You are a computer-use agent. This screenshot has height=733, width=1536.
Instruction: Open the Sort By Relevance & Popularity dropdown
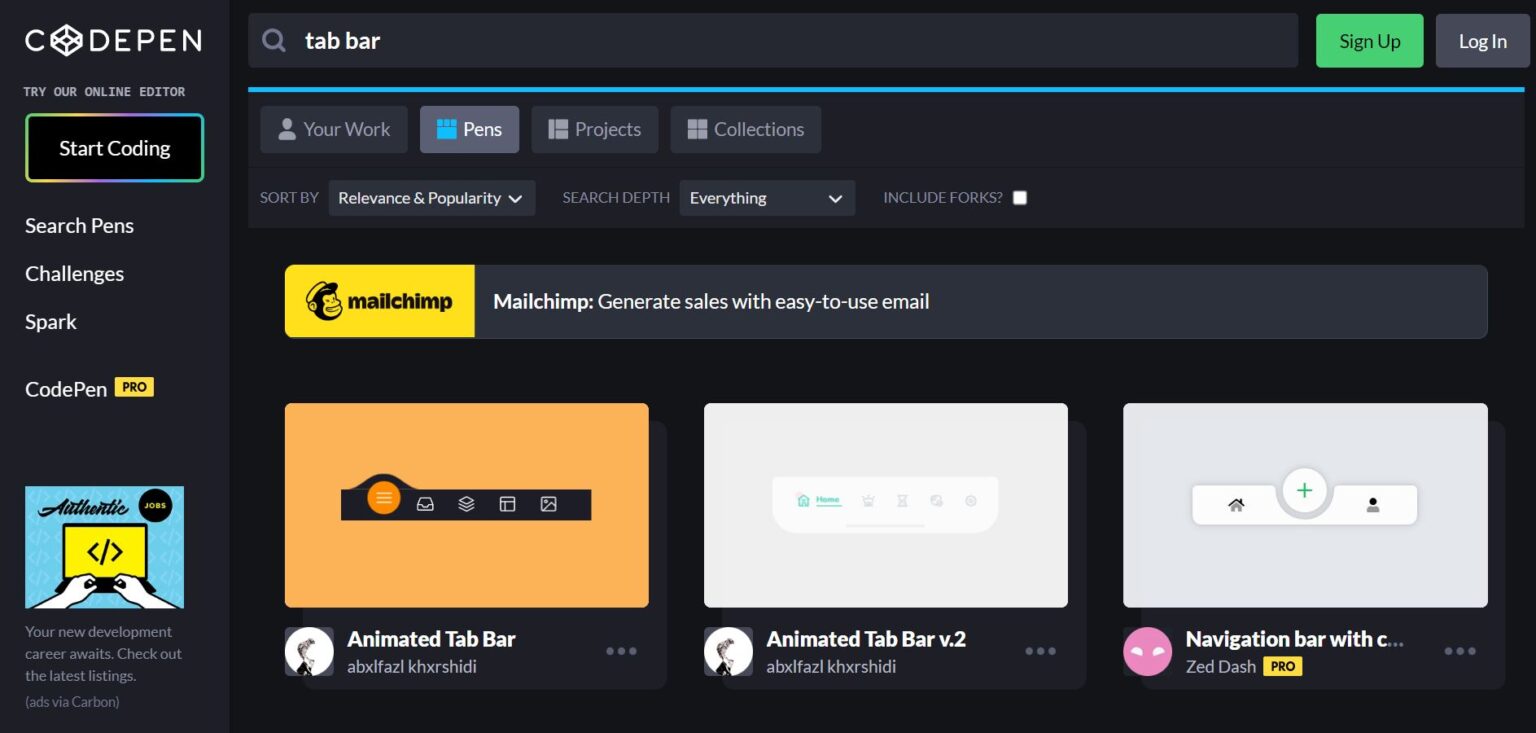click(x=431, y=197)
